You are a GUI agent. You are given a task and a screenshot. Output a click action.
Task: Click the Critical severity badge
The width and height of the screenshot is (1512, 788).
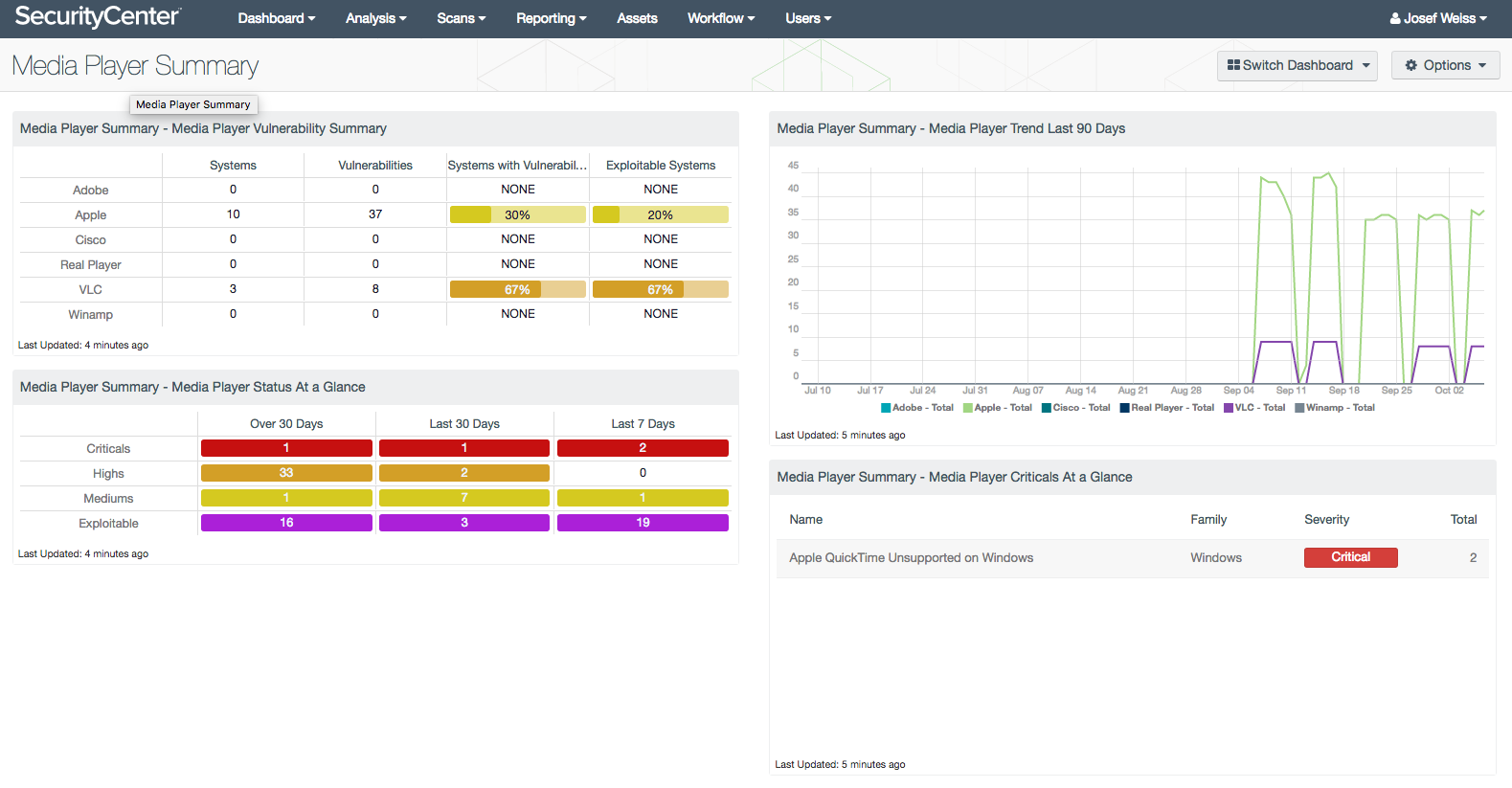click(x=1350, y=557)
